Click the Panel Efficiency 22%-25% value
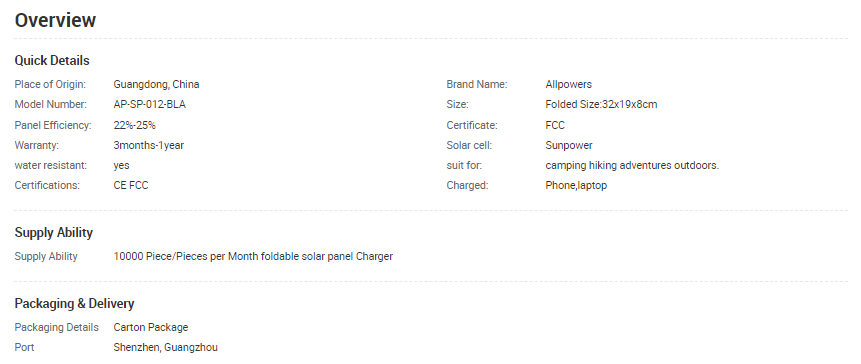The height and width of the screenshot is (364, 861). [135, 125]
